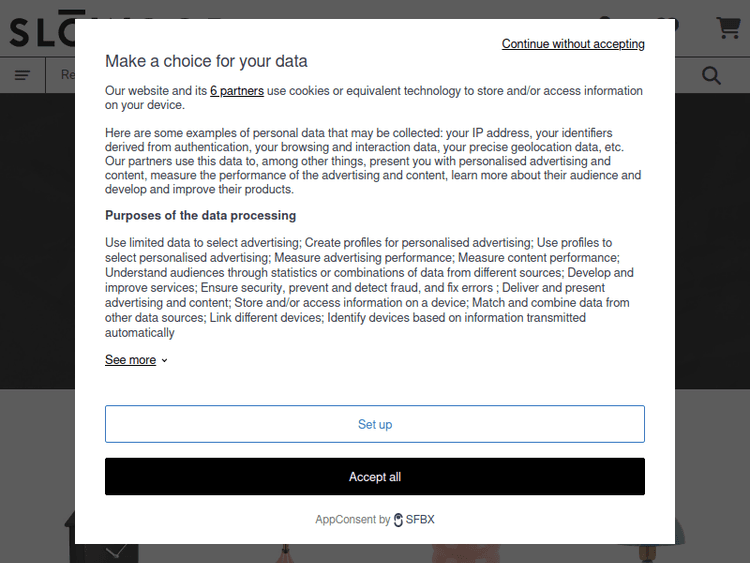Viewport: 750px width, 563px height.
Task: Open the hamburger menu icon
Action: point(22,75)
